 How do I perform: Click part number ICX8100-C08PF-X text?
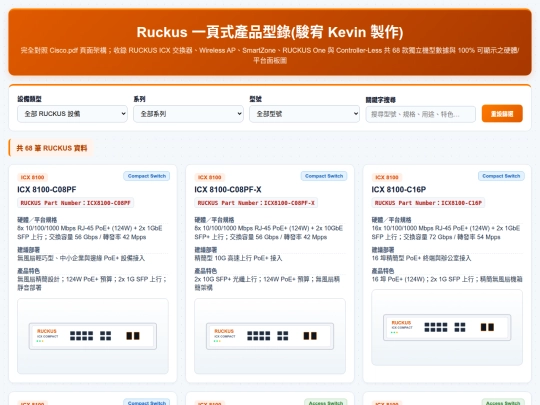click(256, 203)
